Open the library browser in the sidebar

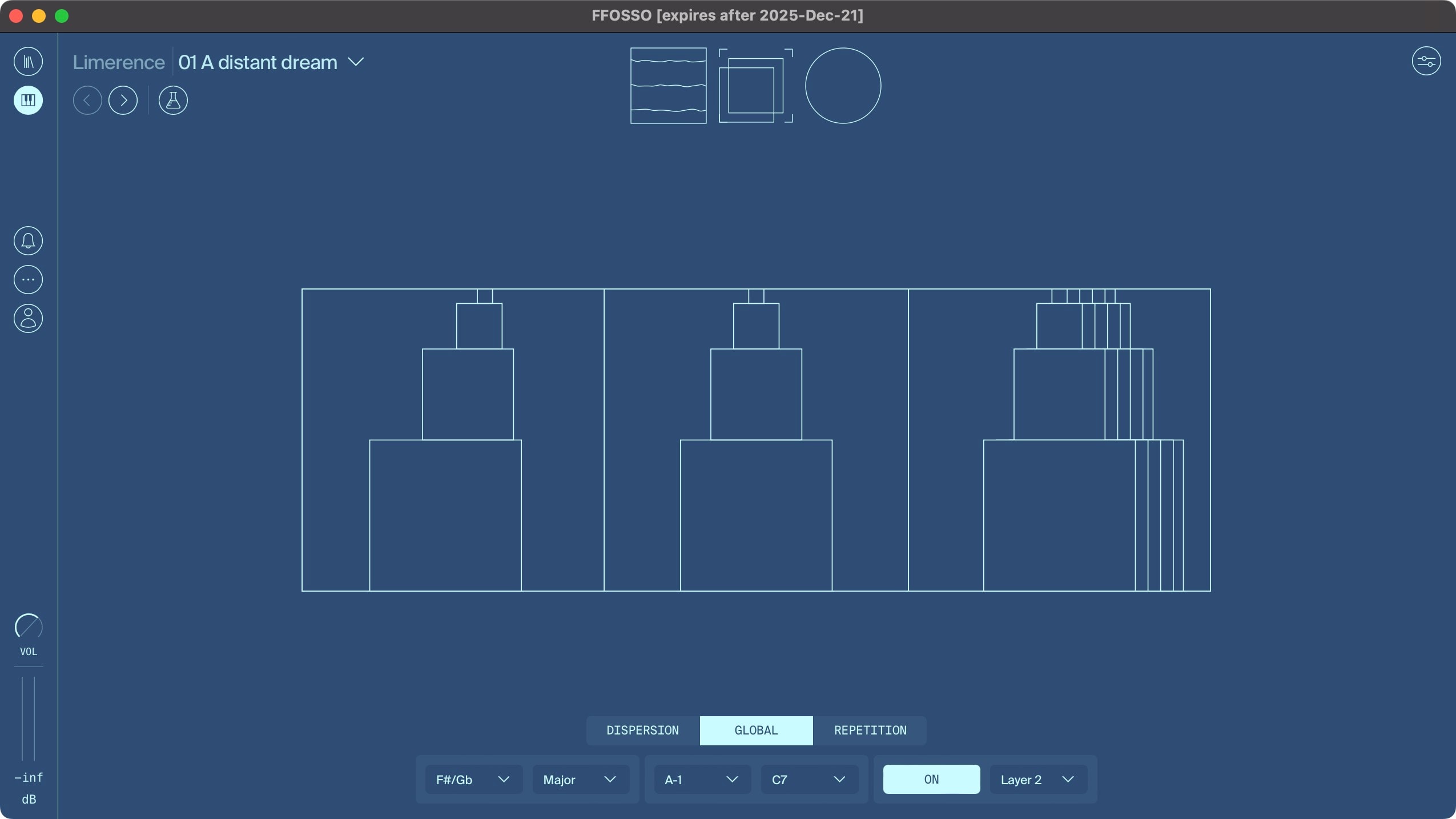(28, 61)
